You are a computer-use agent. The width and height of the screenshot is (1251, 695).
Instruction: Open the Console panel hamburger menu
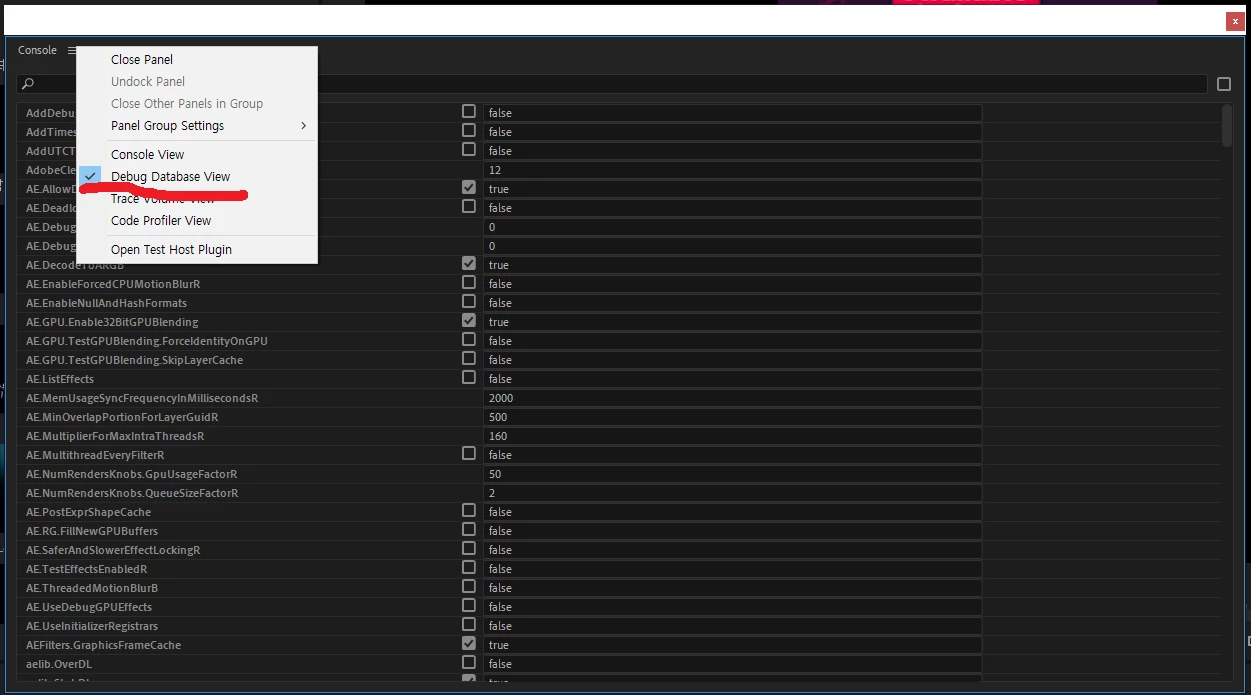tap(72, 50)
